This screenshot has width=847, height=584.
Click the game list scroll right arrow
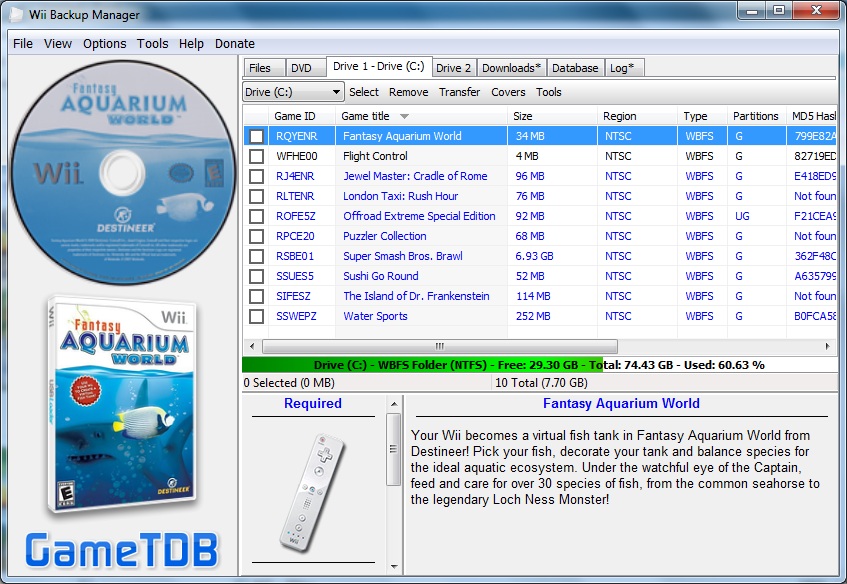pyautogui.click(x=827, y=346)
